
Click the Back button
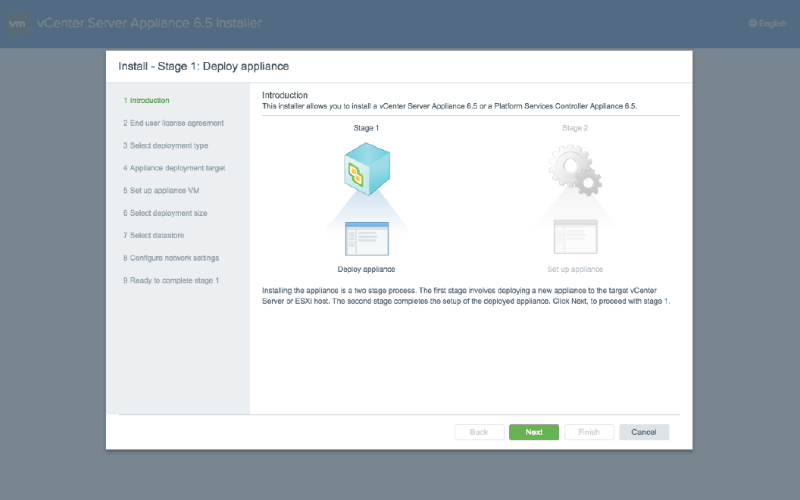pyautogui.click(x=479, y=432)
